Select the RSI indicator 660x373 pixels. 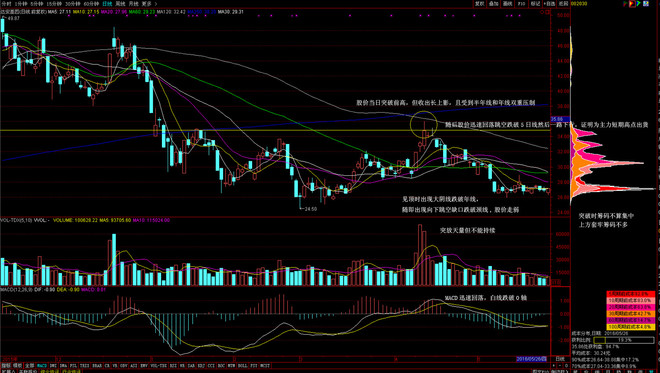pyautogui.click(x=173, y=366)
